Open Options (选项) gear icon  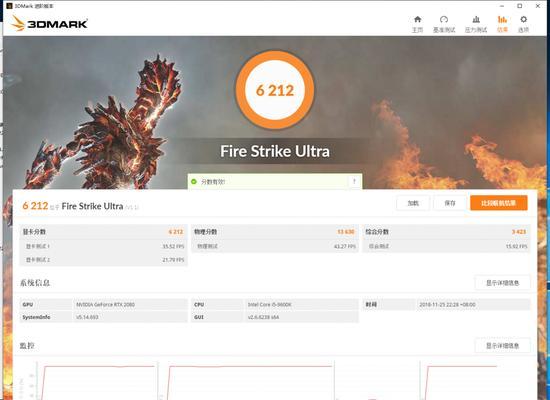(523, 24)
